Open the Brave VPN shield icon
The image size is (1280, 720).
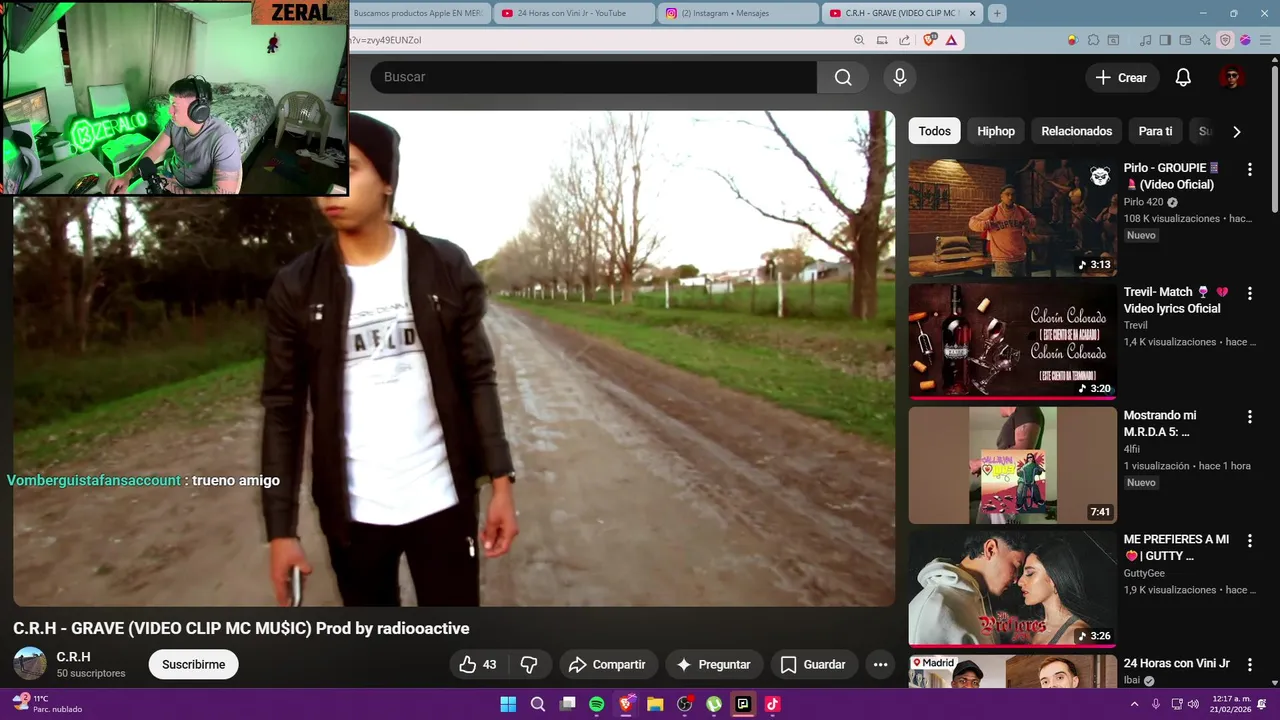pyautogui.click(x=1225, y=40)
